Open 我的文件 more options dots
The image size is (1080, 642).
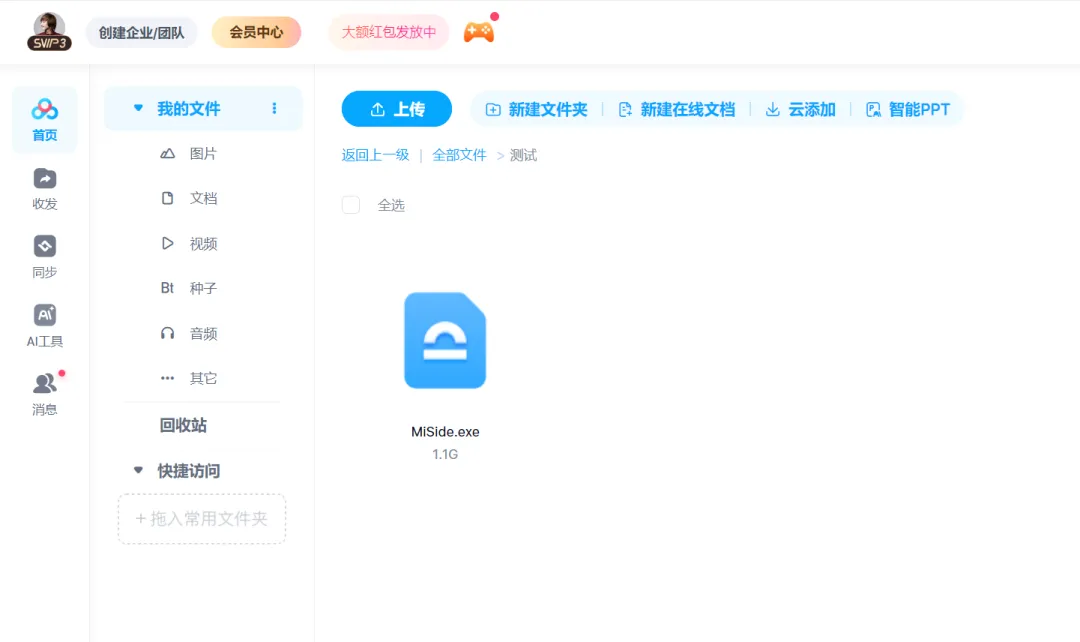(x=274, y=108)
